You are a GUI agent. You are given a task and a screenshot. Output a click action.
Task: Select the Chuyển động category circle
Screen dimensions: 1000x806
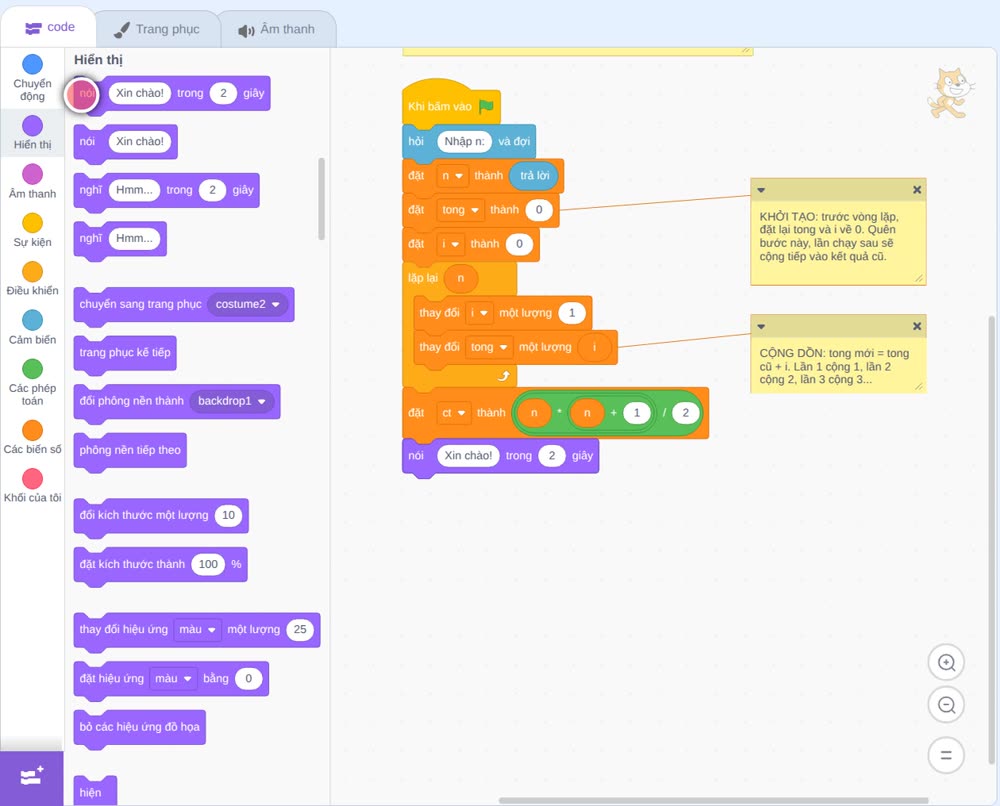tap(32, 64)
